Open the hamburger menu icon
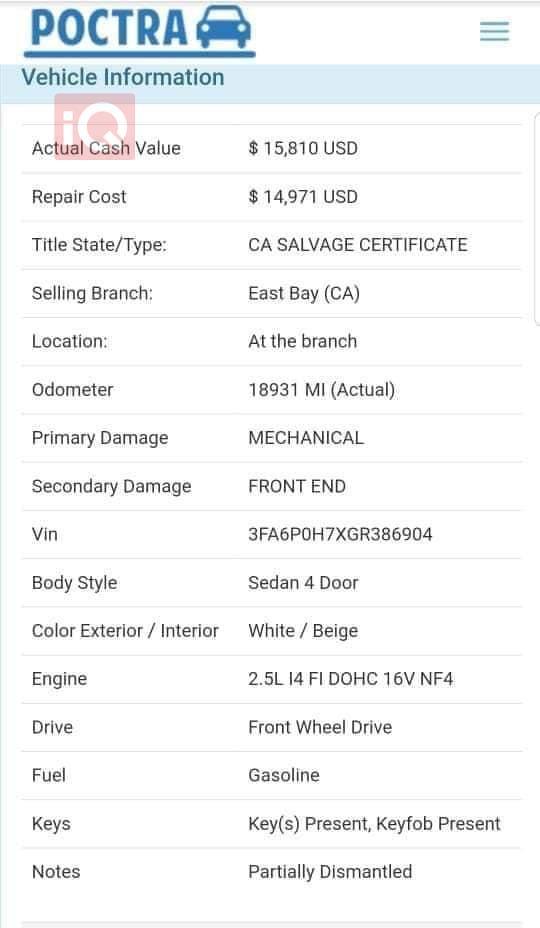The image size is (540, 928). tap(494, 31)
